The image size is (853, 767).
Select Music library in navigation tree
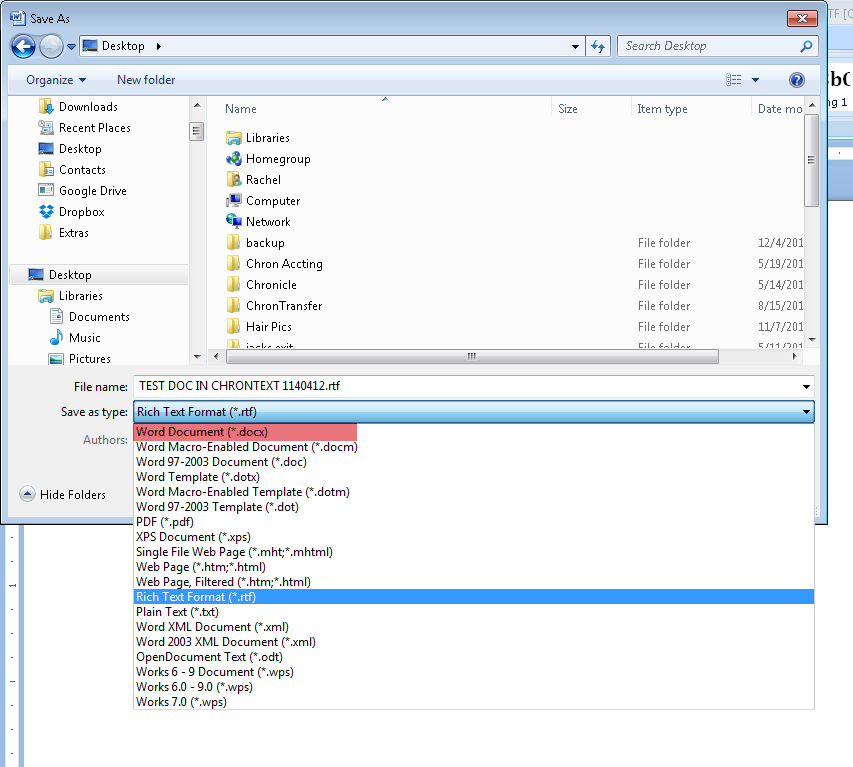[x=75, y=338]
